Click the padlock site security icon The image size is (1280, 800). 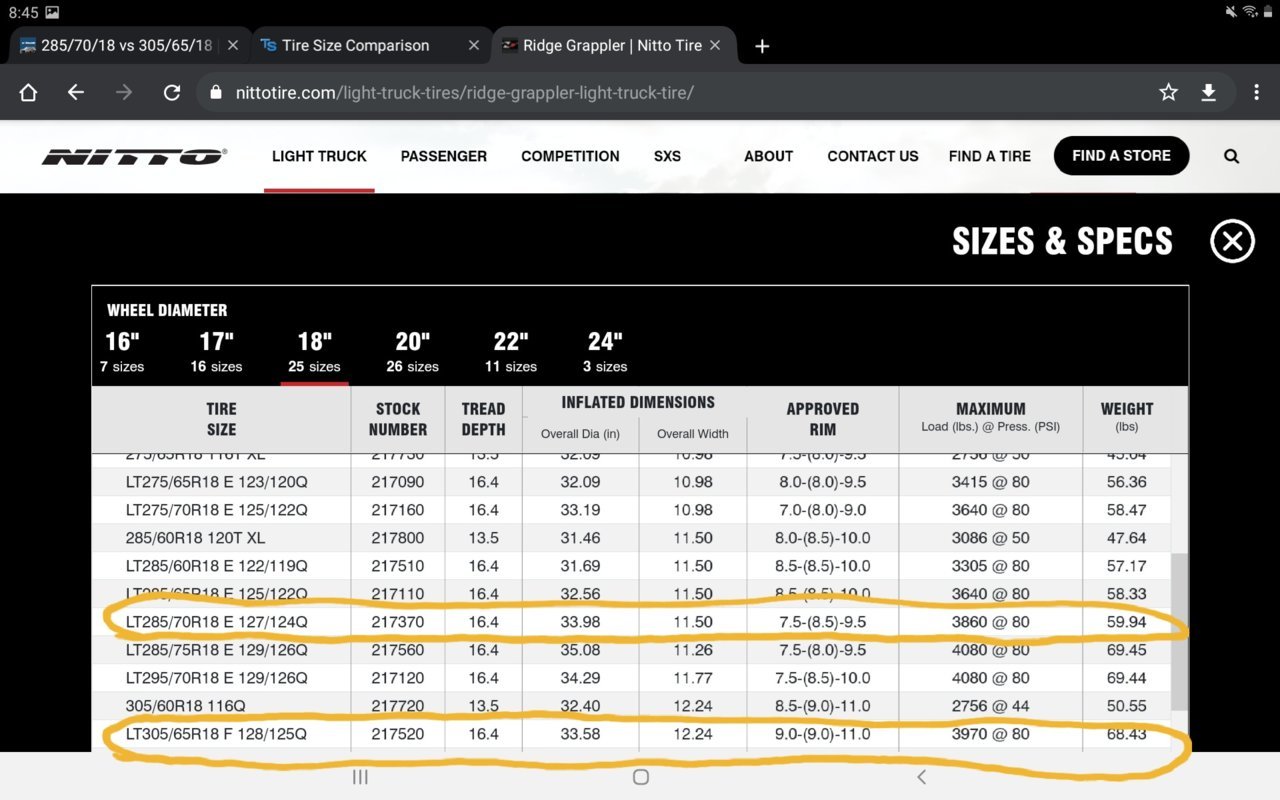(x=216, y=92)
